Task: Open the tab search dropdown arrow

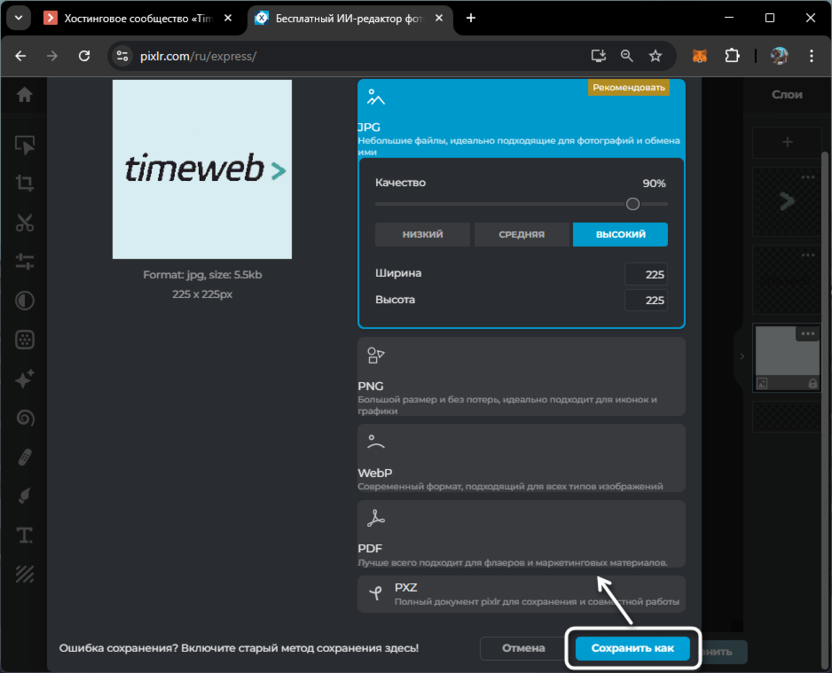Action: (x=19, y=18)
